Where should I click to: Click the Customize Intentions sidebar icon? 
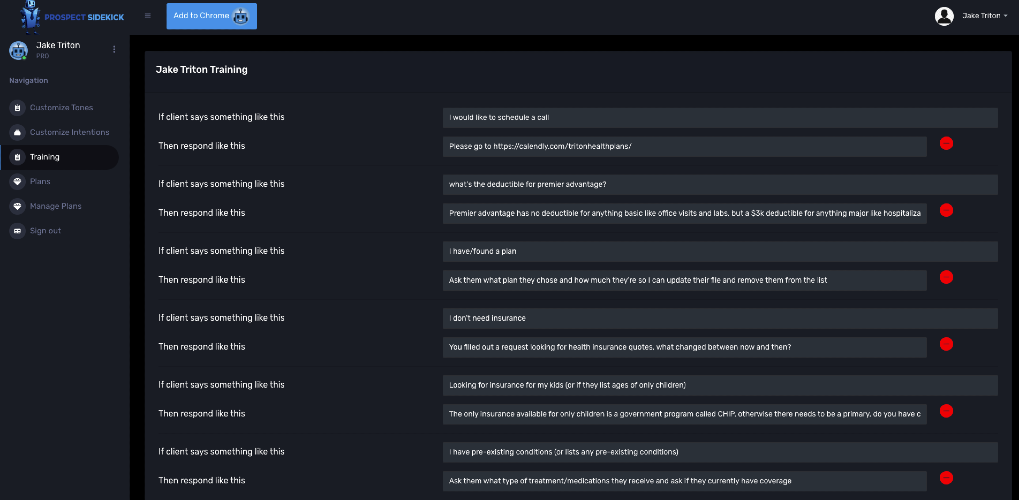click(16, 132)
